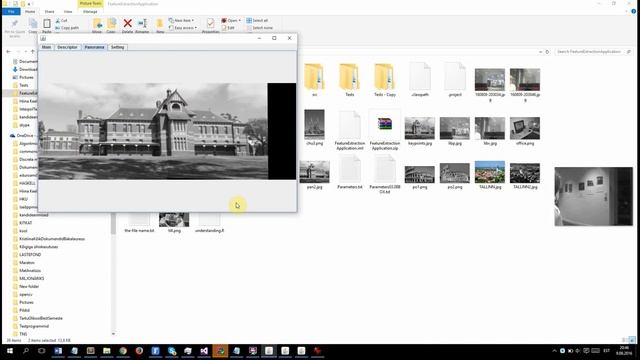Switch to the Description tab

tap(67, 47)
